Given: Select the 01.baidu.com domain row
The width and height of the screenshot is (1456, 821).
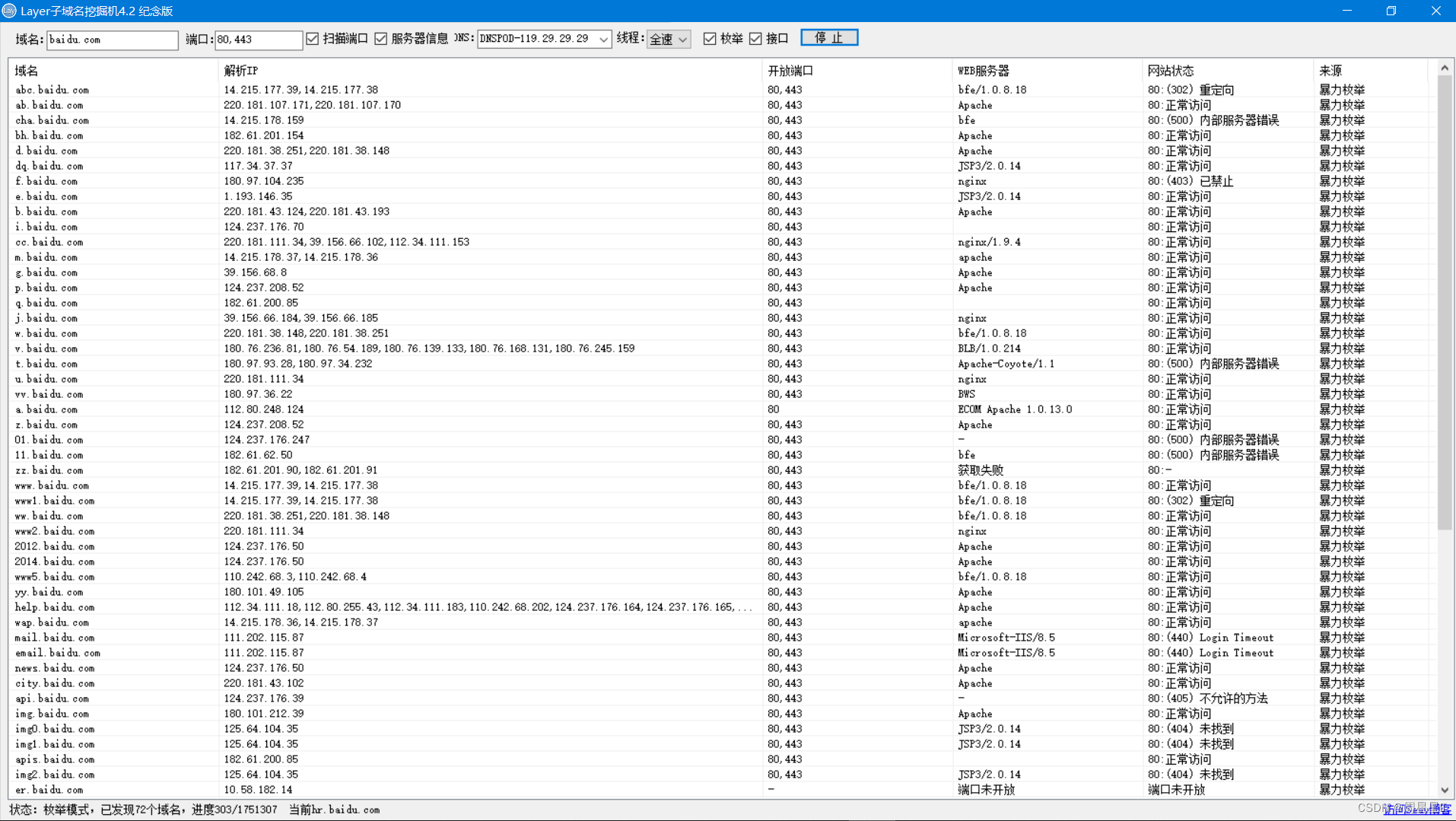Looking at the screenshot, I should (x=719, y=440).
